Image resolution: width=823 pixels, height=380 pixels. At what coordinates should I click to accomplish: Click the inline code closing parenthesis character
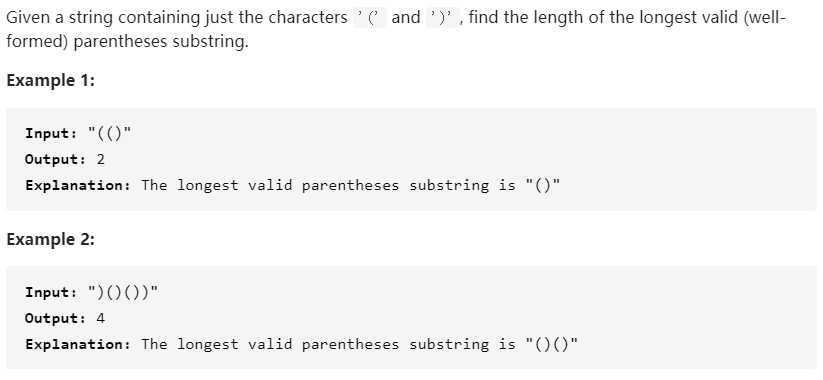pos(442,18)
